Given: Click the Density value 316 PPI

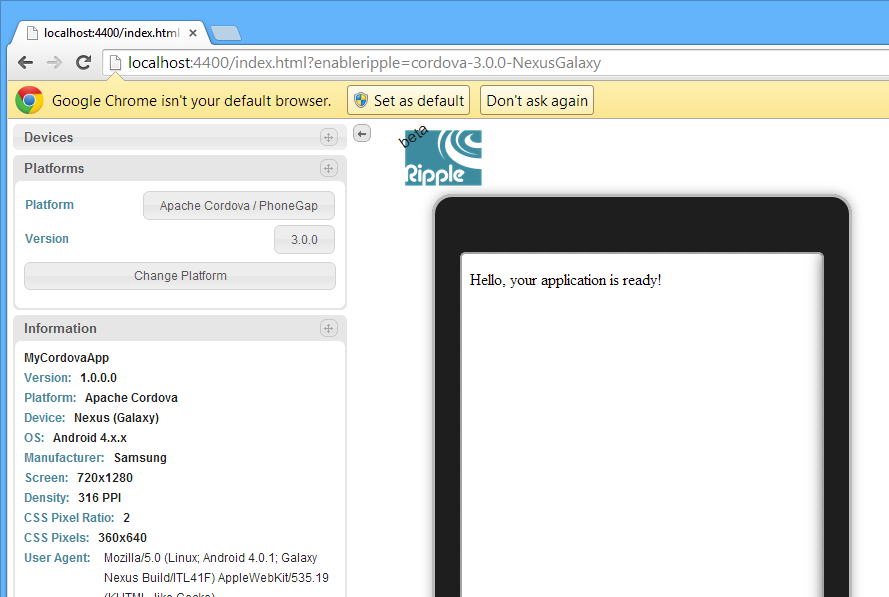Looking at the screenshot, I should [99, 498].
